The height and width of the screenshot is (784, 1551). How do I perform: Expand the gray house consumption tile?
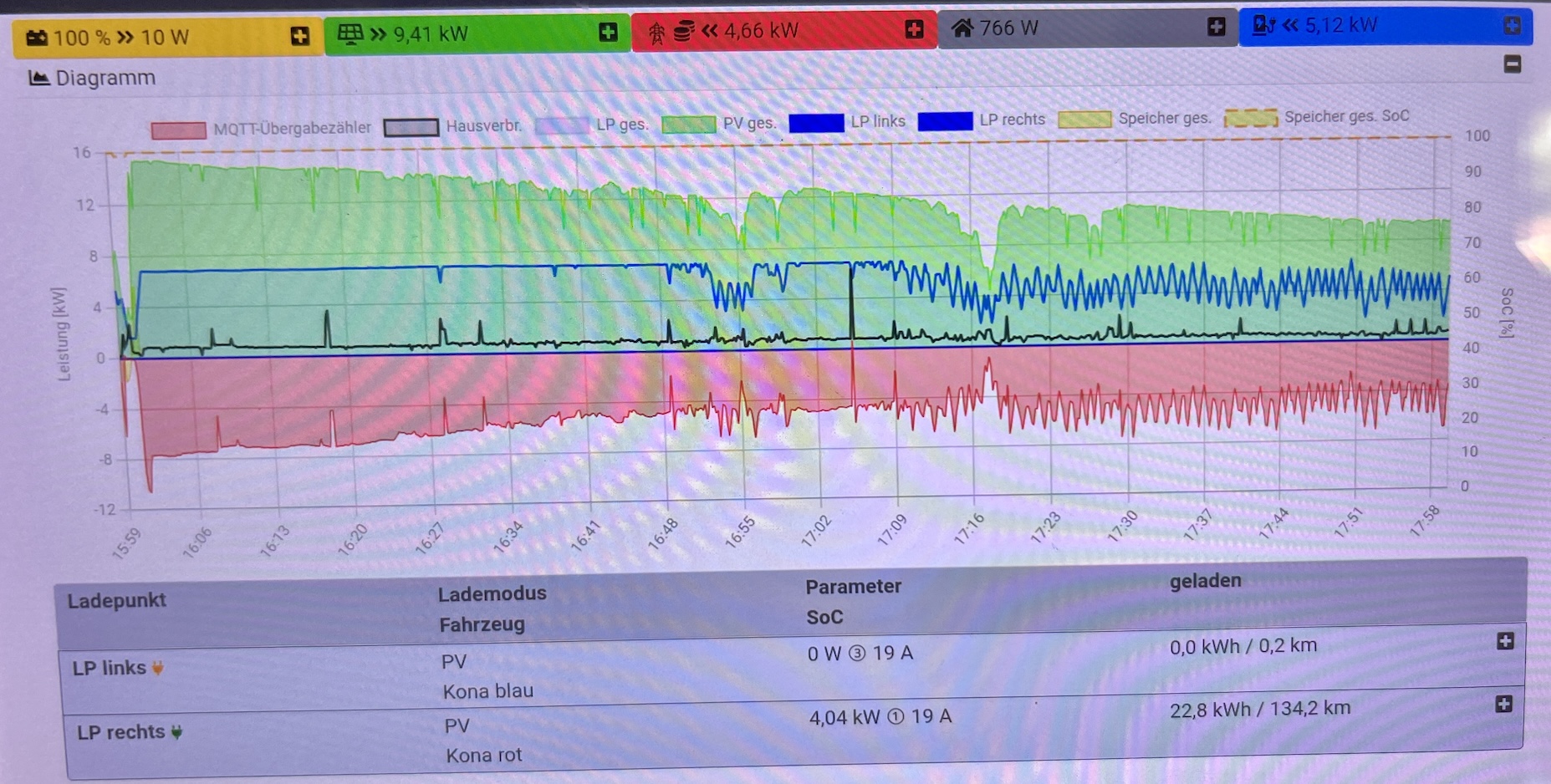[1216, 27]
